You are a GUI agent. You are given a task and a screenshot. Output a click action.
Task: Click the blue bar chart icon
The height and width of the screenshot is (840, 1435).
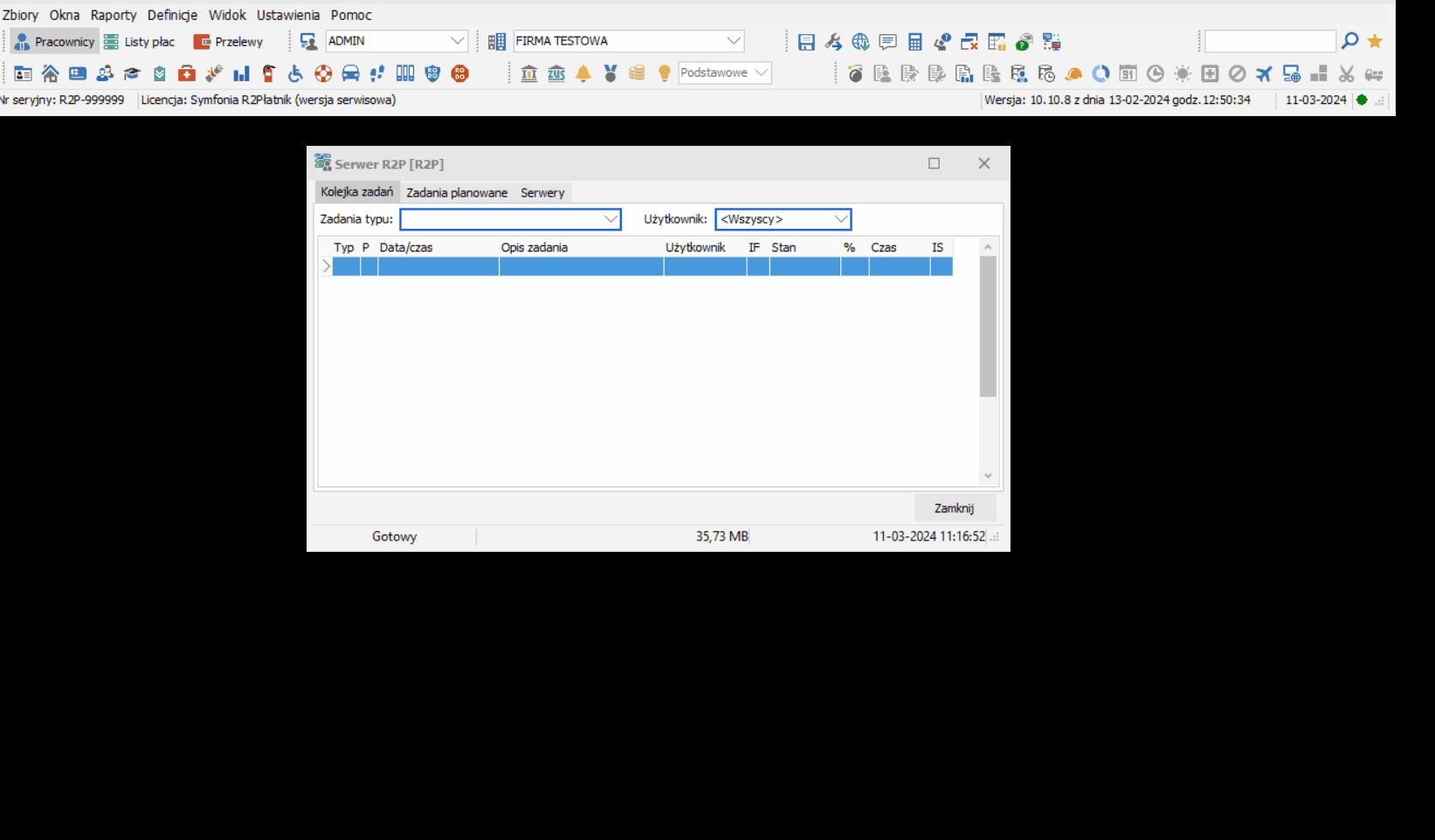(x=241, y=73)
